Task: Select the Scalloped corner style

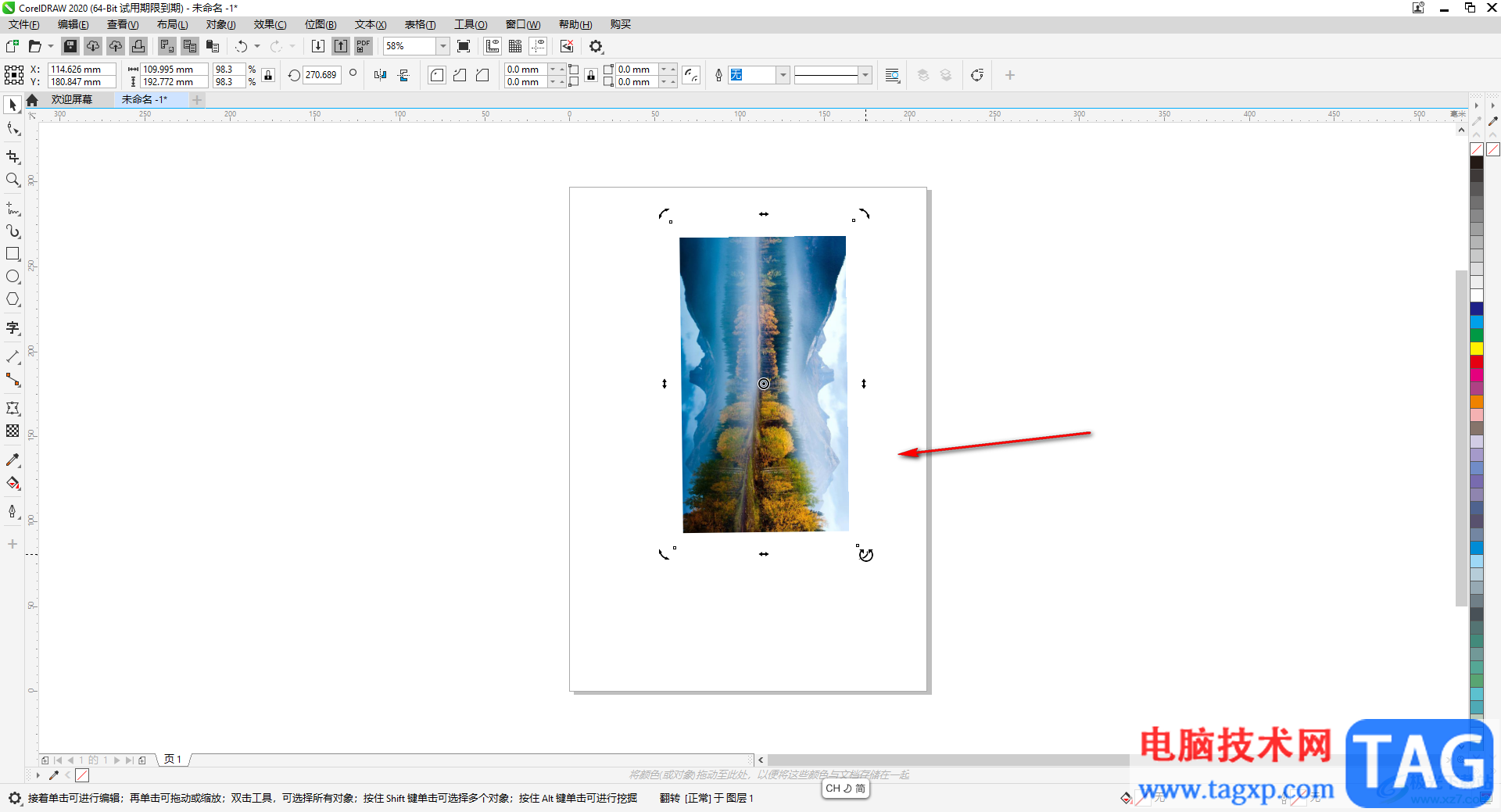Action: [460, 75]
